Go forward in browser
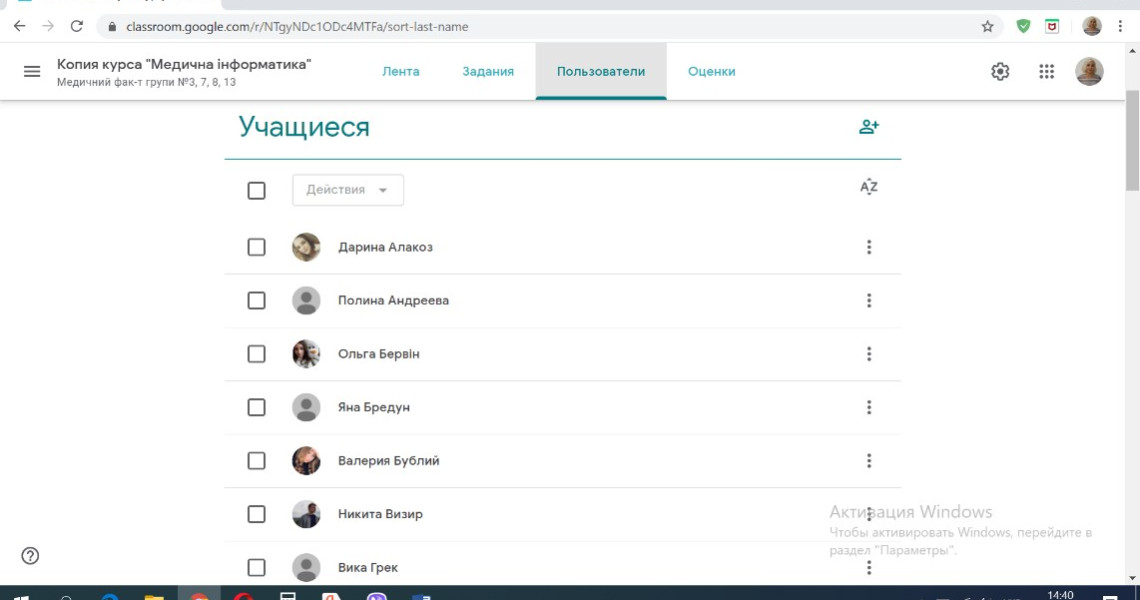 [x=48, y=26]
